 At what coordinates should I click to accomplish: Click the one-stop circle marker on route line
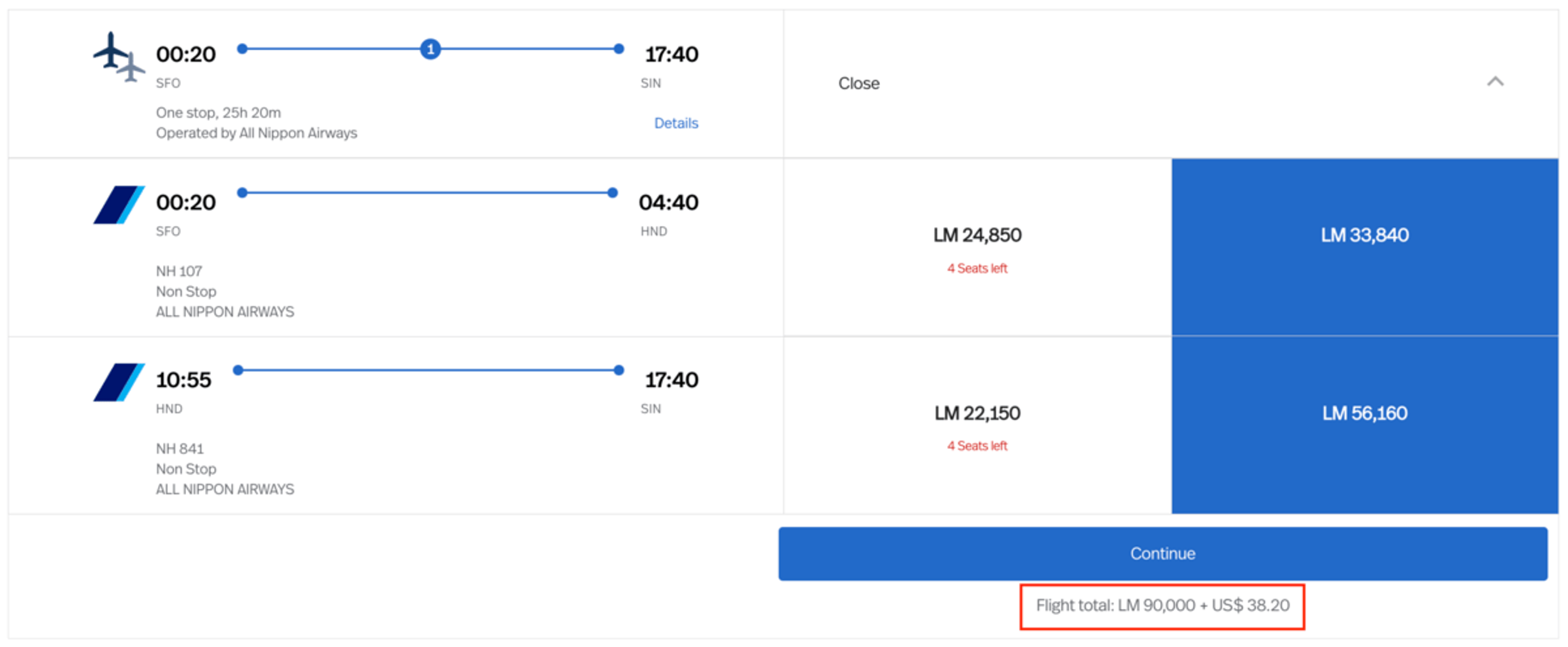[x=430, y=49]
